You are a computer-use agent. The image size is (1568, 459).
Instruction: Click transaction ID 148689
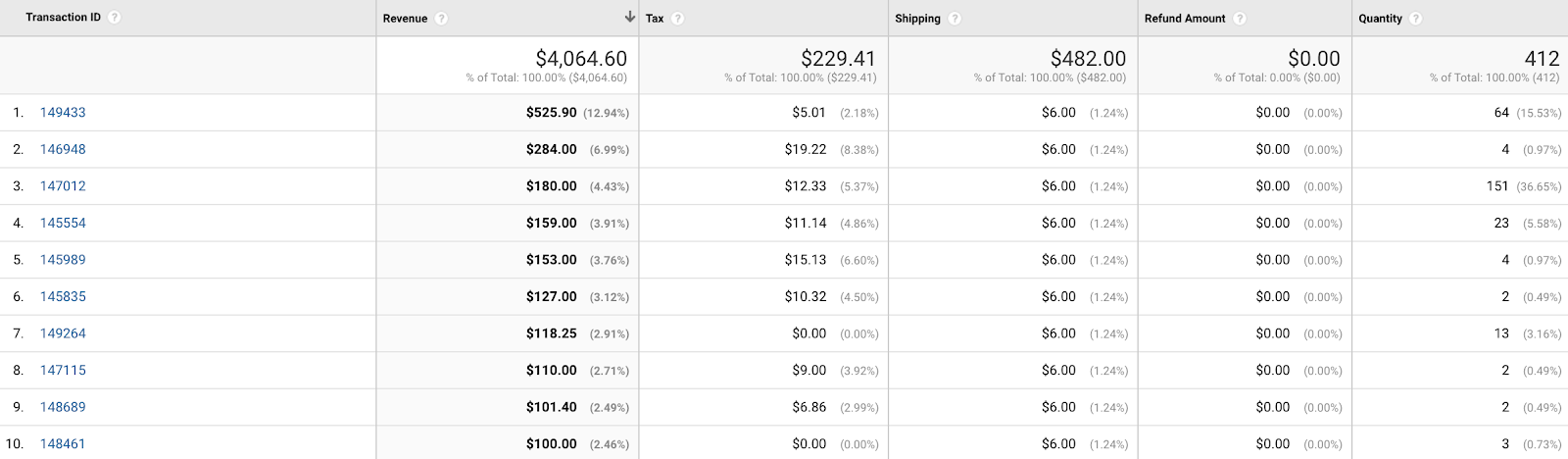click(63, 407)
